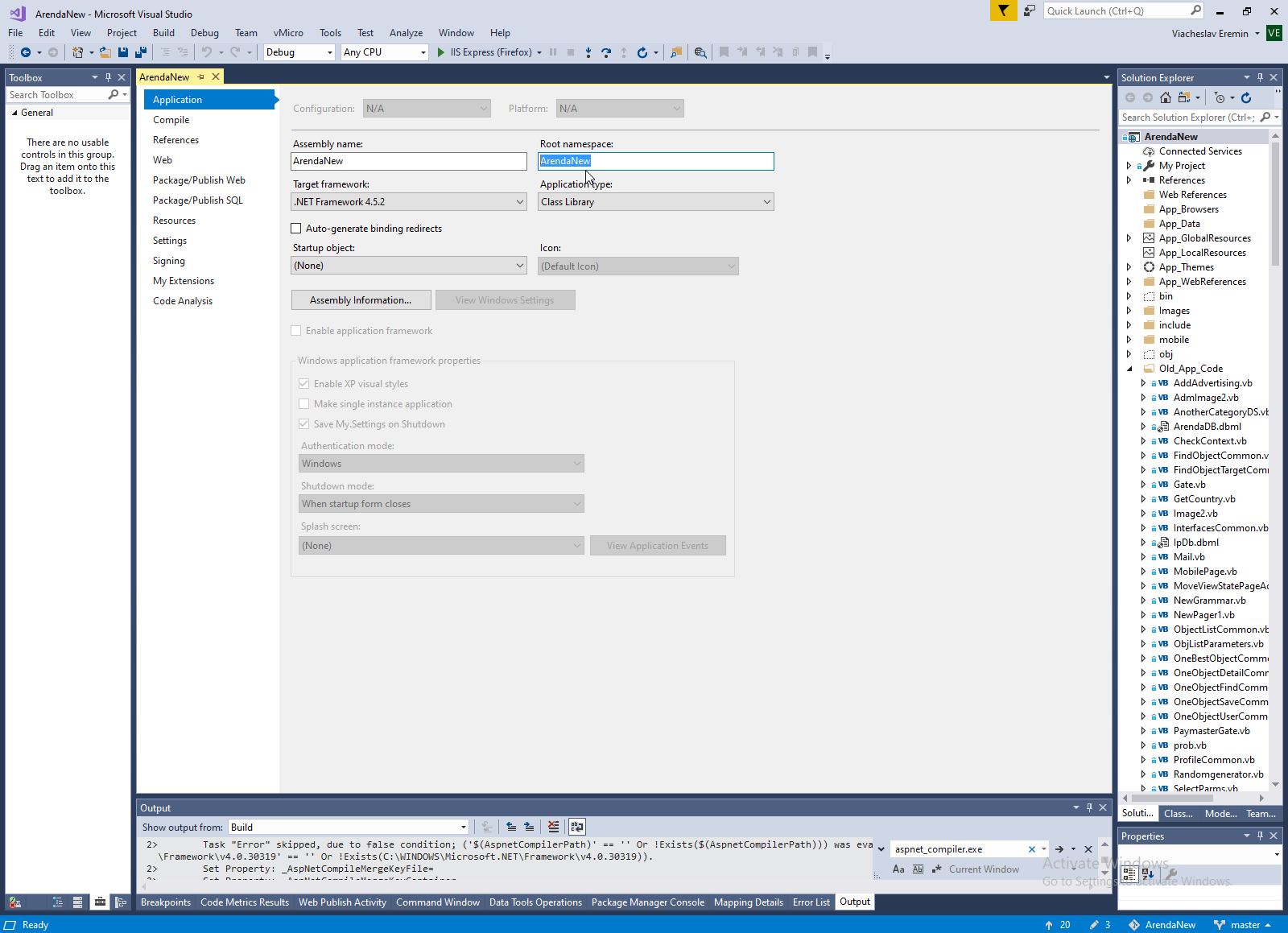
Task: Click the Step Over debug icon
Action: (606, 52)
